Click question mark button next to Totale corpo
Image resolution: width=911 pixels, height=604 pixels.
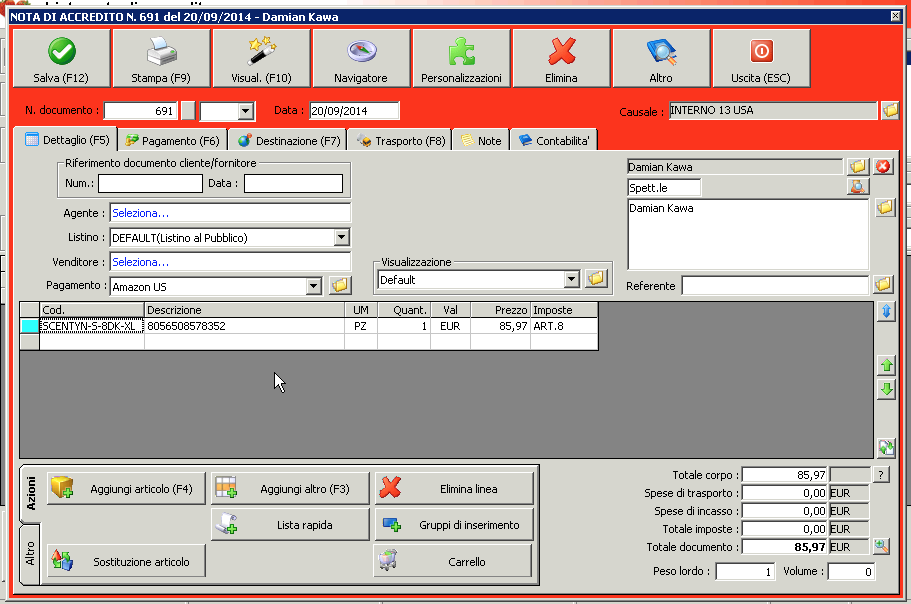tap(881, 475)
